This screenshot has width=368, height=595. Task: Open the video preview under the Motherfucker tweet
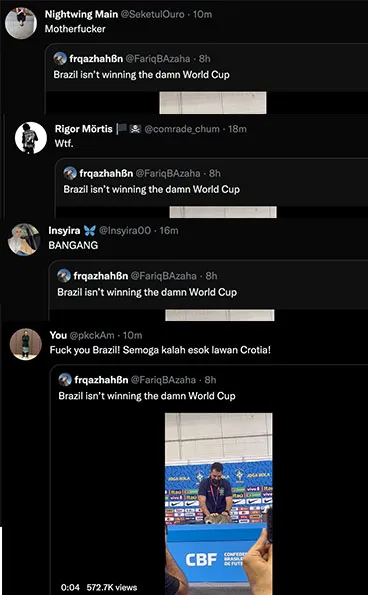pos(213,102)
